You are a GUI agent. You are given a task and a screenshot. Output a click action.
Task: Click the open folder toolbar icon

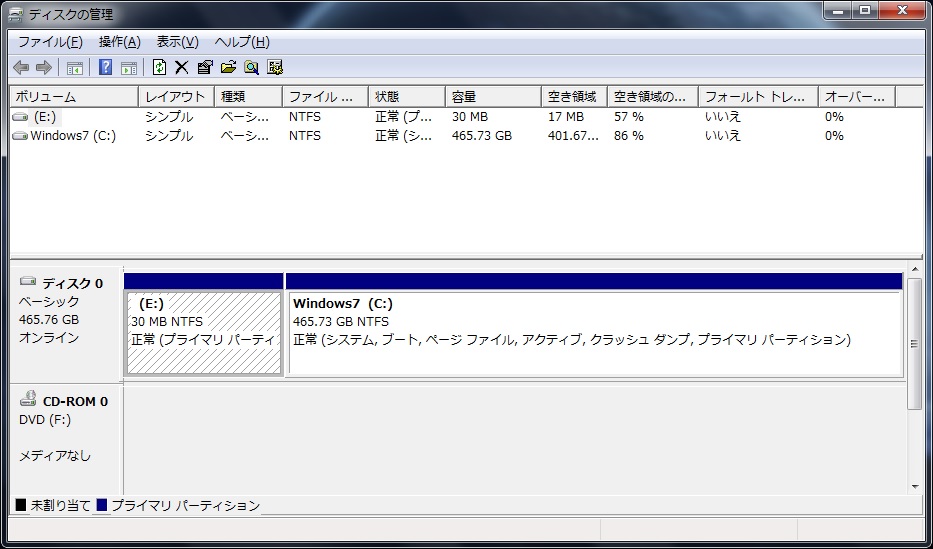coord(228,67)
